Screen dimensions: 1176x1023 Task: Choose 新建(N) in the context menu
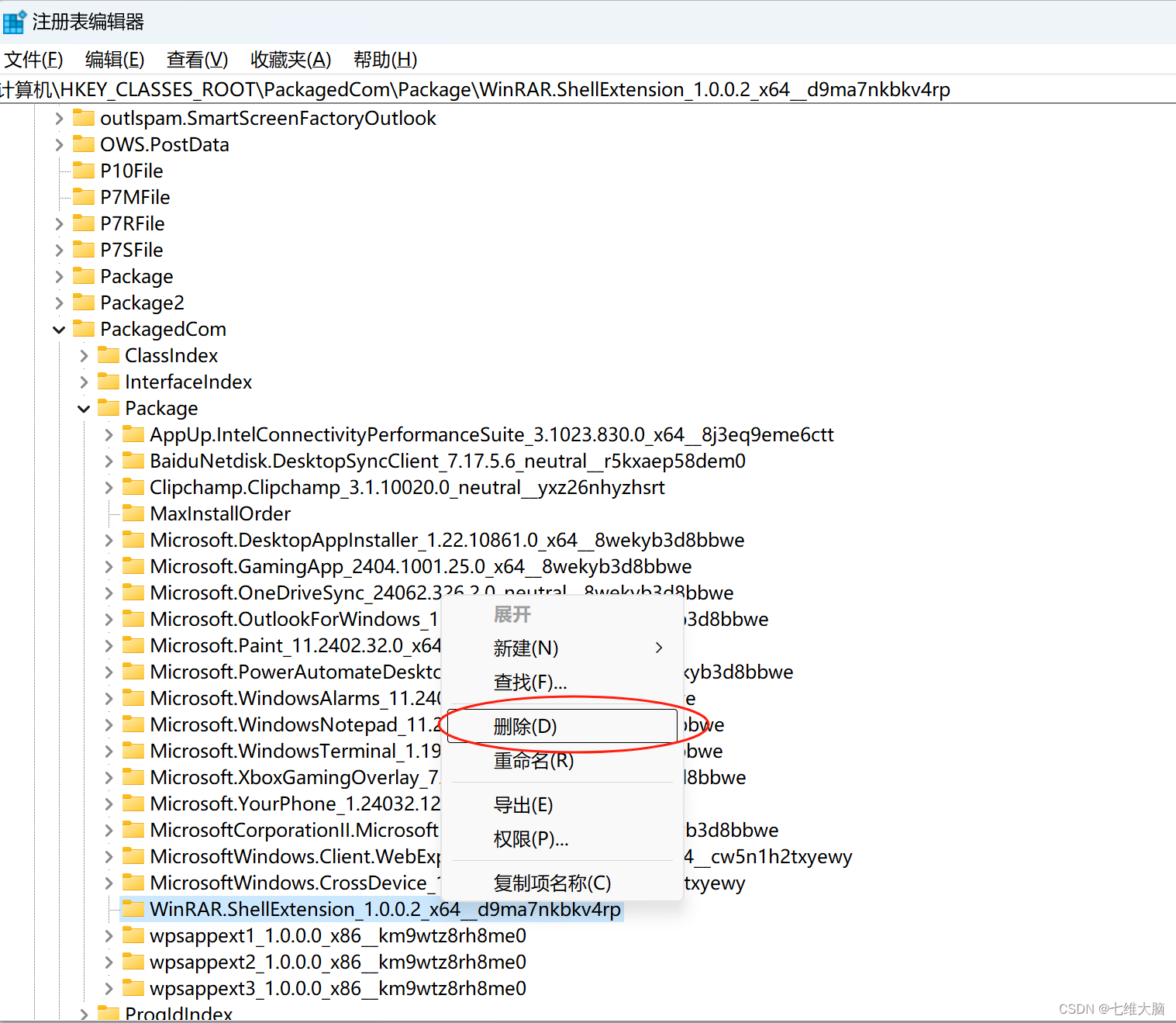coord(563,648)
